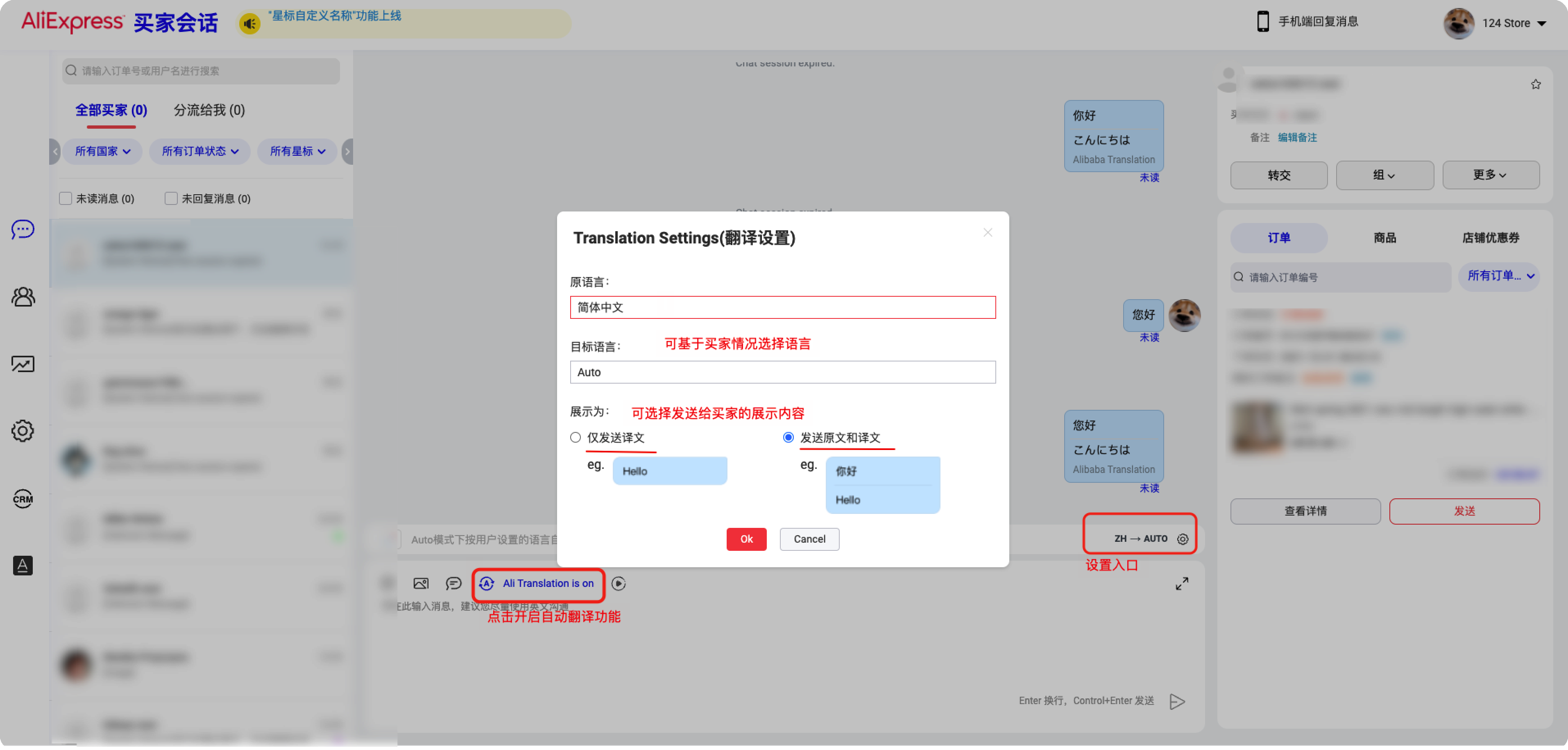1568x750 pixels.
Task: Check the 未读消息 (0) checkbox
Action: [x=66, y=199]
